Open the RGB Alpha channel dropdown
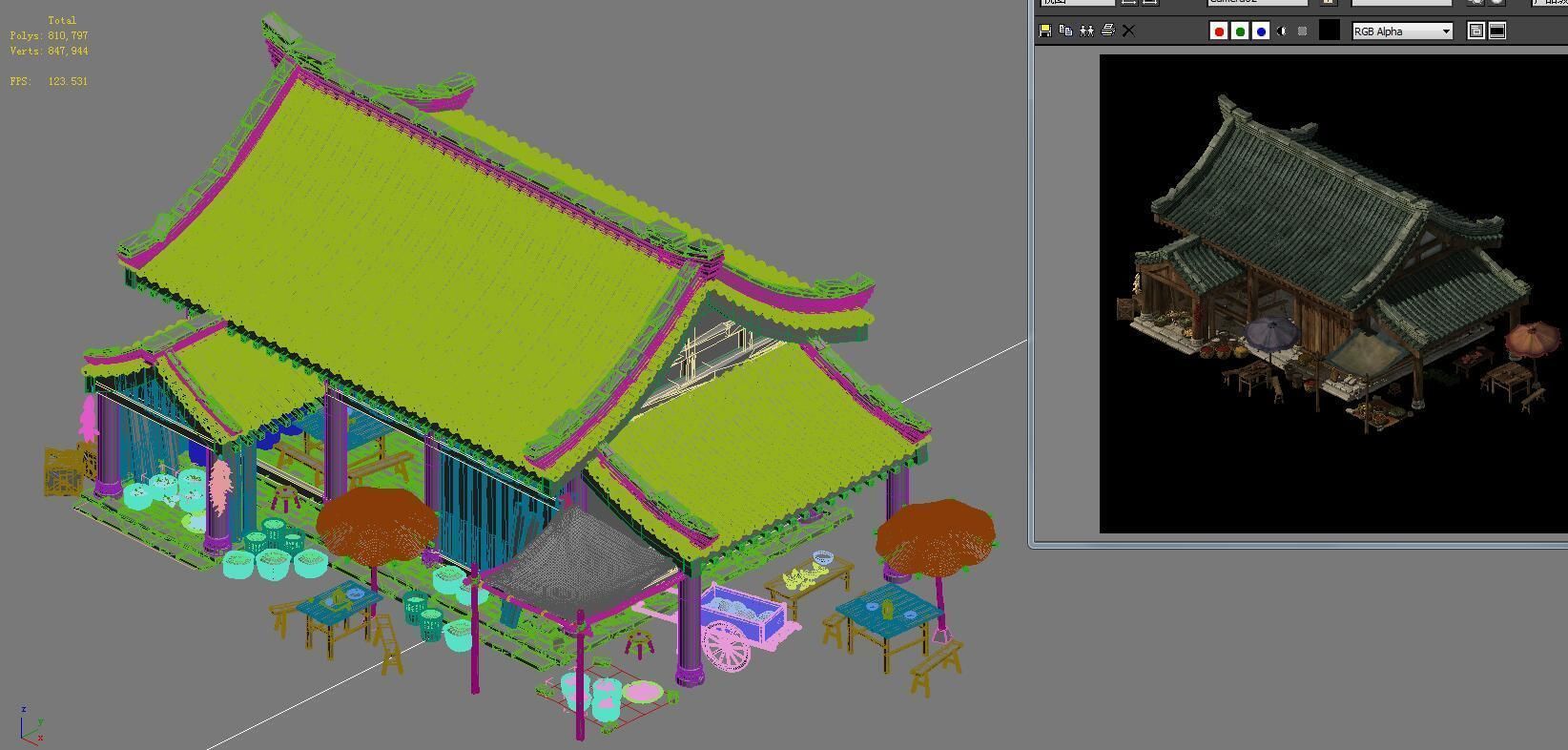Image resolution: width=1568 pixels, height=750 pixels. click(x=1402, y=31)
